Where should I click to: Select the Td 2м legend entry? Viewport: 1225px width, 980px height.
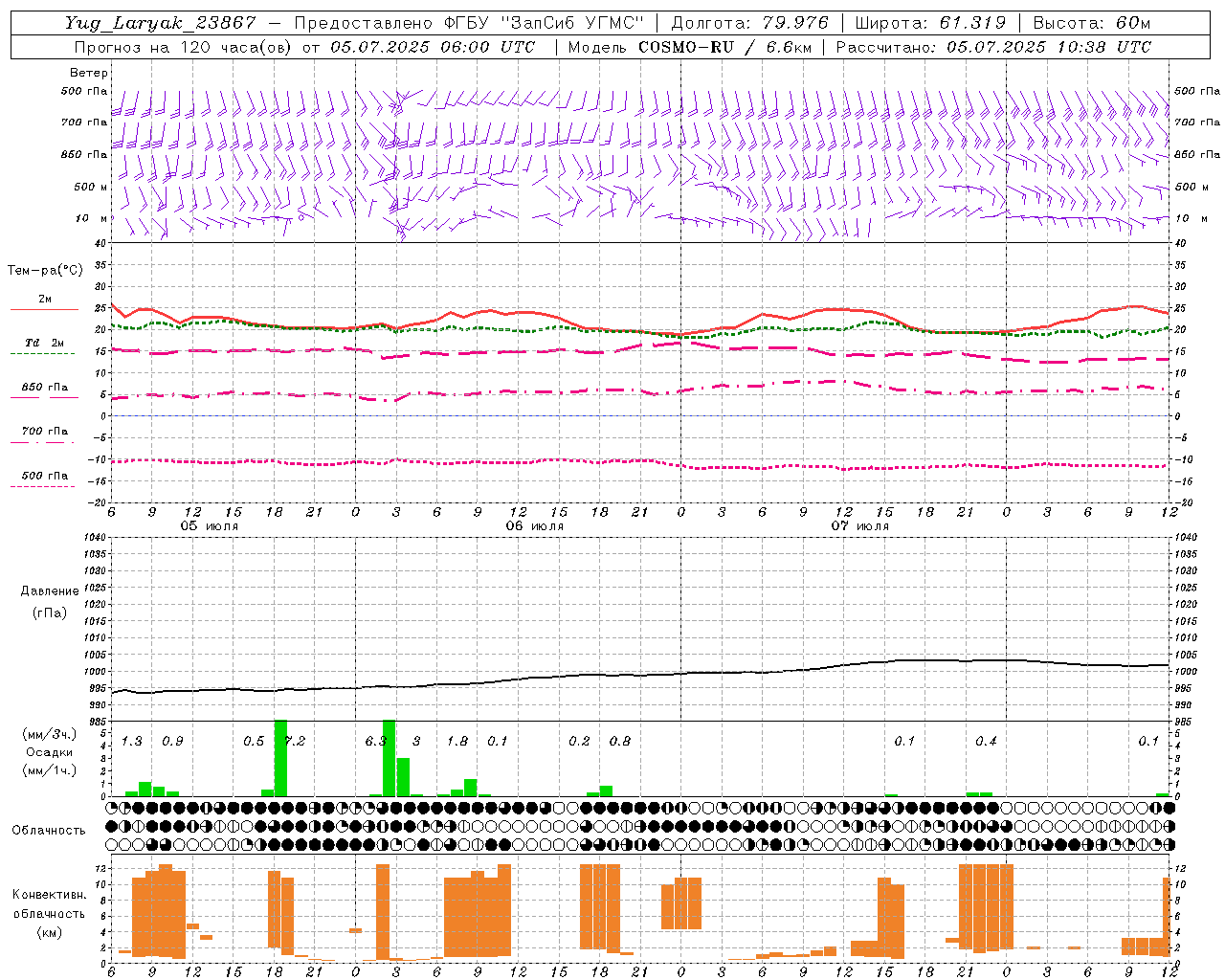coord(44,343)
